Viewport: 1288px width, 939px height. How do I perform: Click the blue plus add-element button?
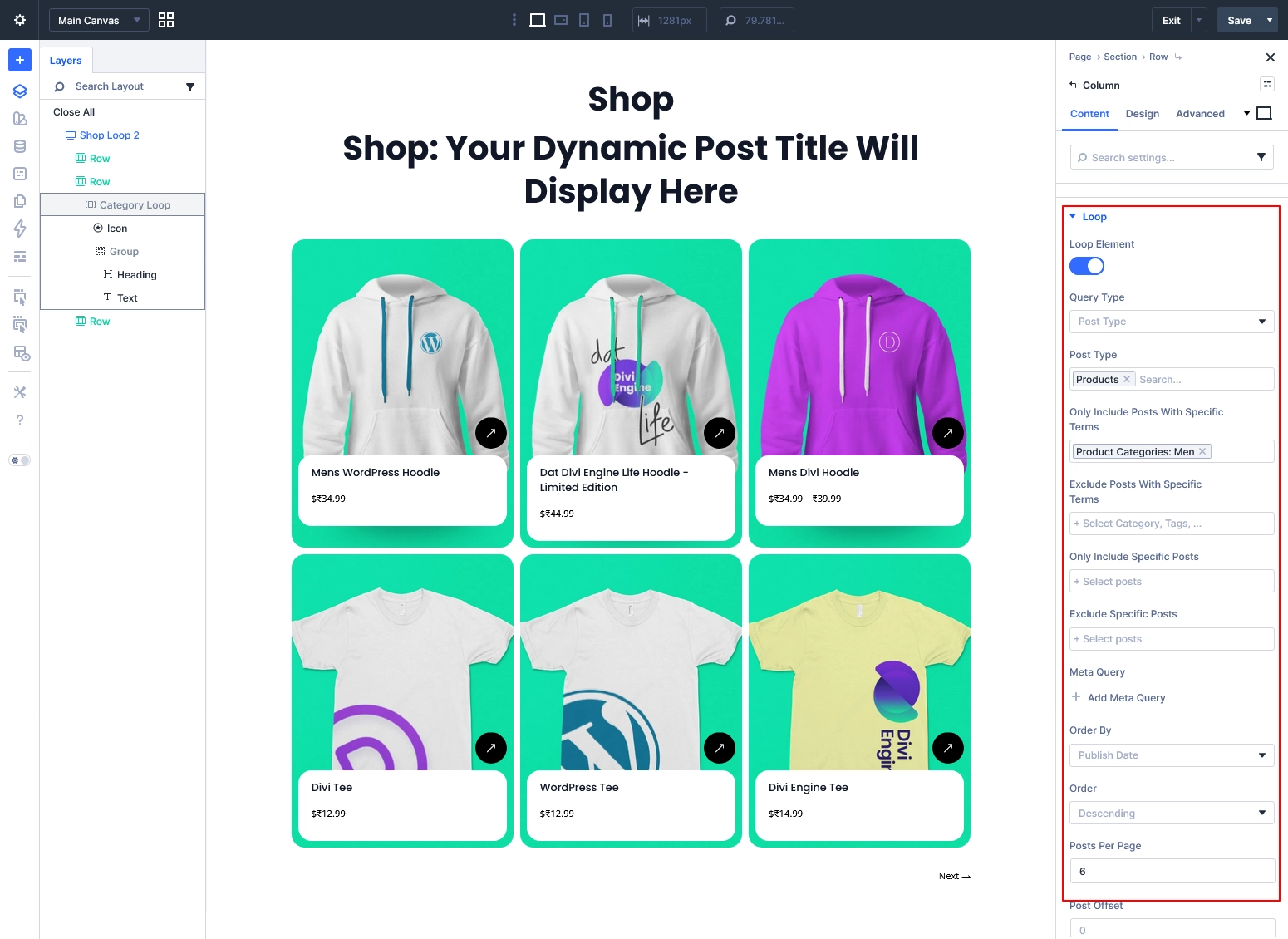[20, 60]
